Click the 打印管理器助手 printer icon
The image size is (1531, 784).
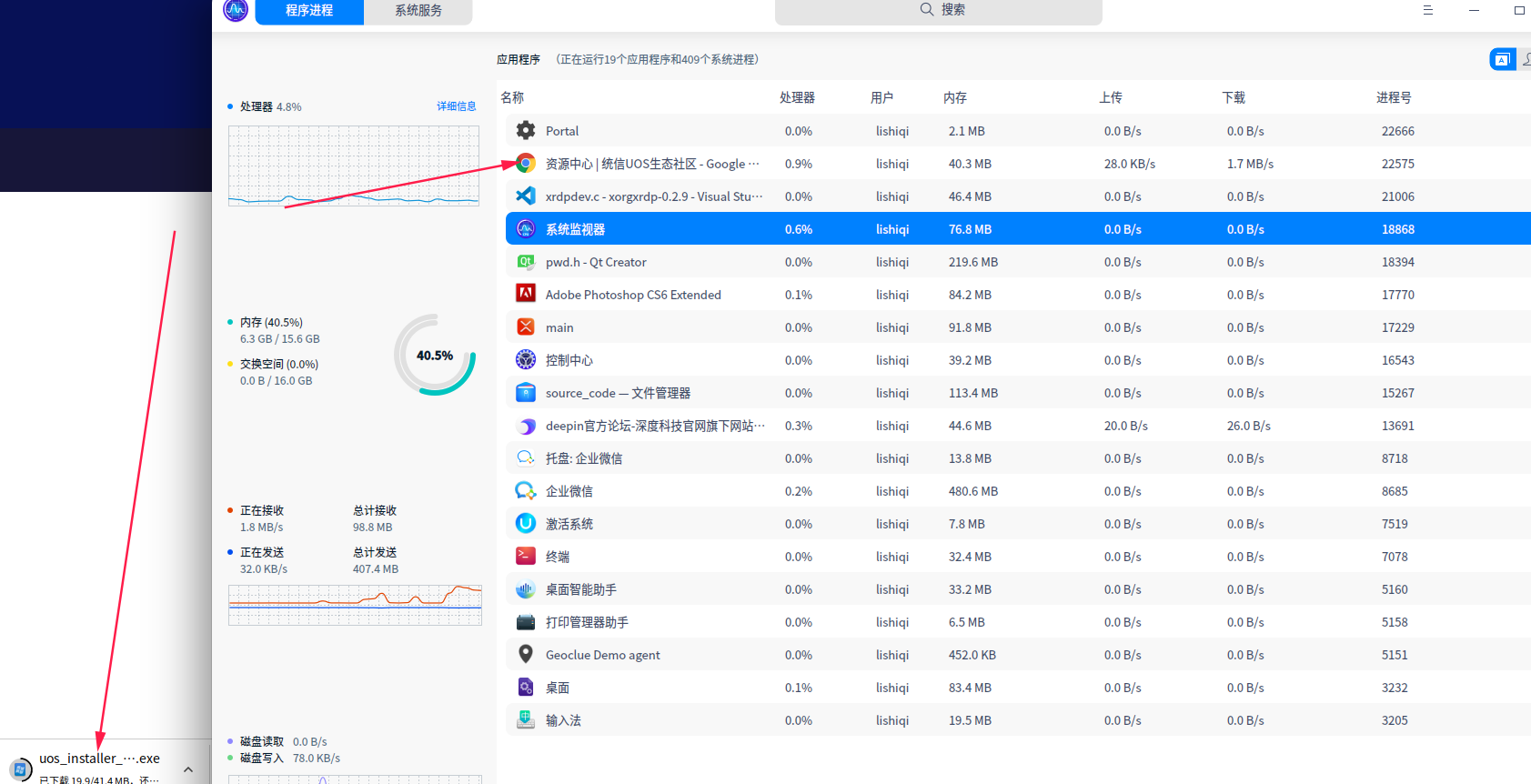(526, 621)
